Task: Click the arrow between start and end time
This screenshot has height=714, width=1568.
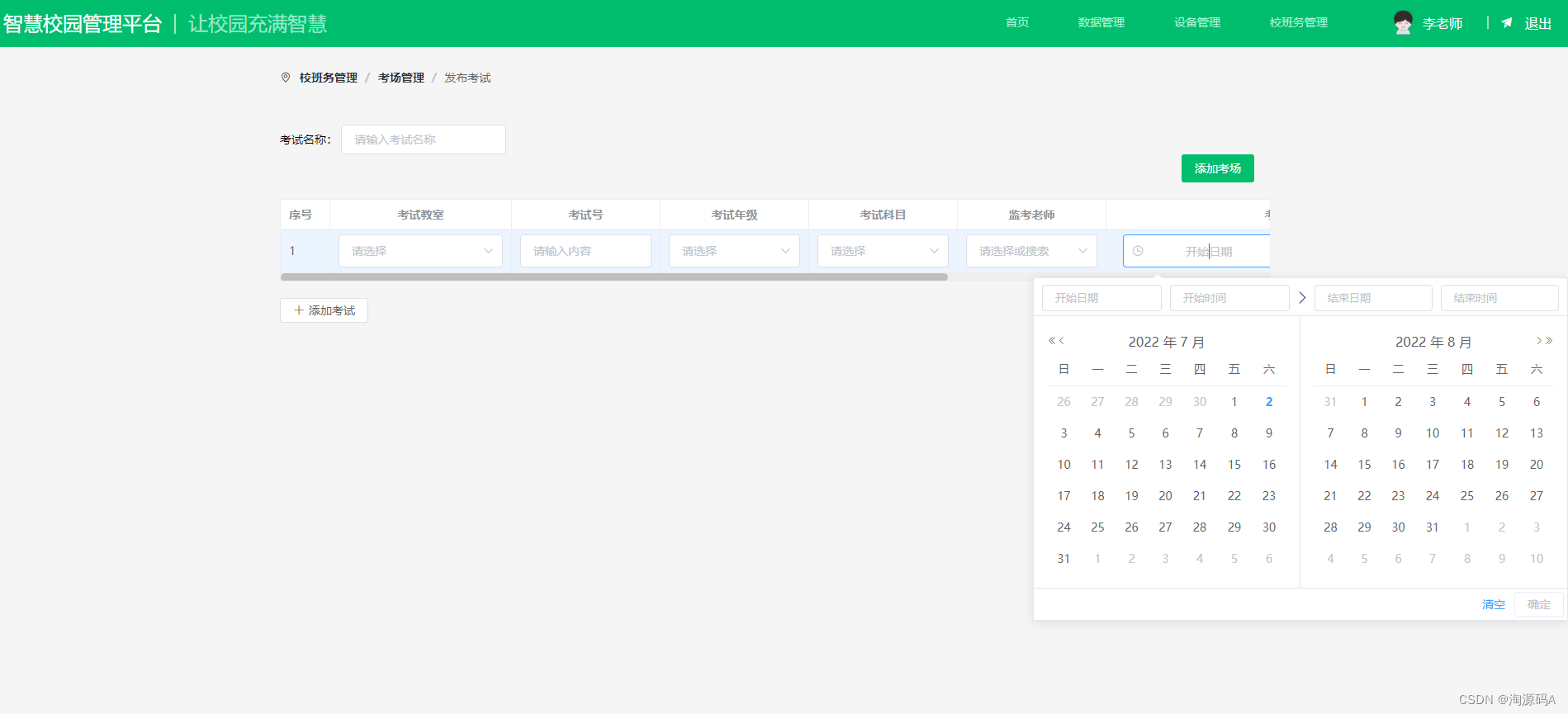Action: (1302, 298)
